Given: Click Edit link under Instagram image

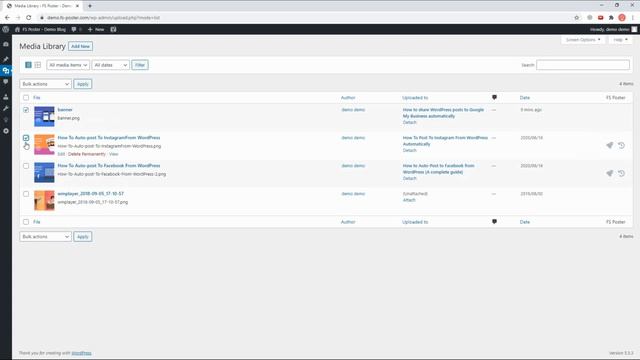Looking at the screenshot, I should pos(61,154).
